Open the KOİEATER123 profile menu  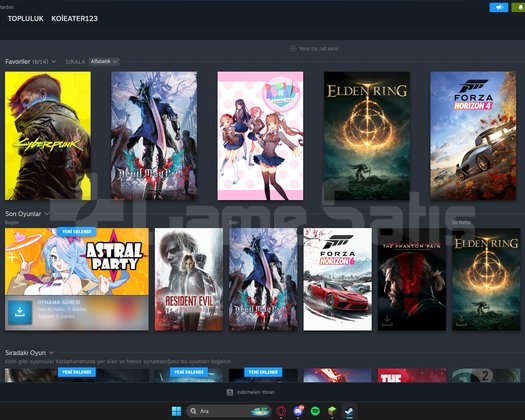pyautogui.click(x=74, y=18)
